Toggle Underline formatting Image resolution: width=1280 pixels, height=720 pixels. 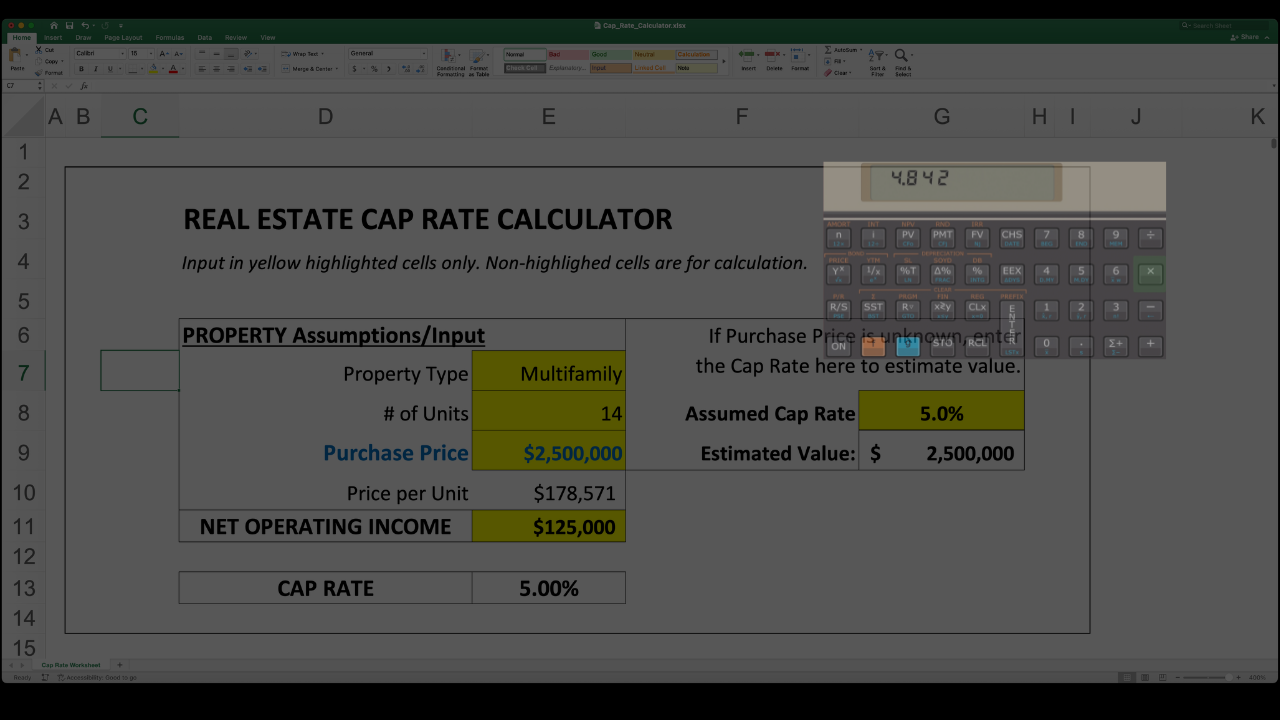[108, 69]
